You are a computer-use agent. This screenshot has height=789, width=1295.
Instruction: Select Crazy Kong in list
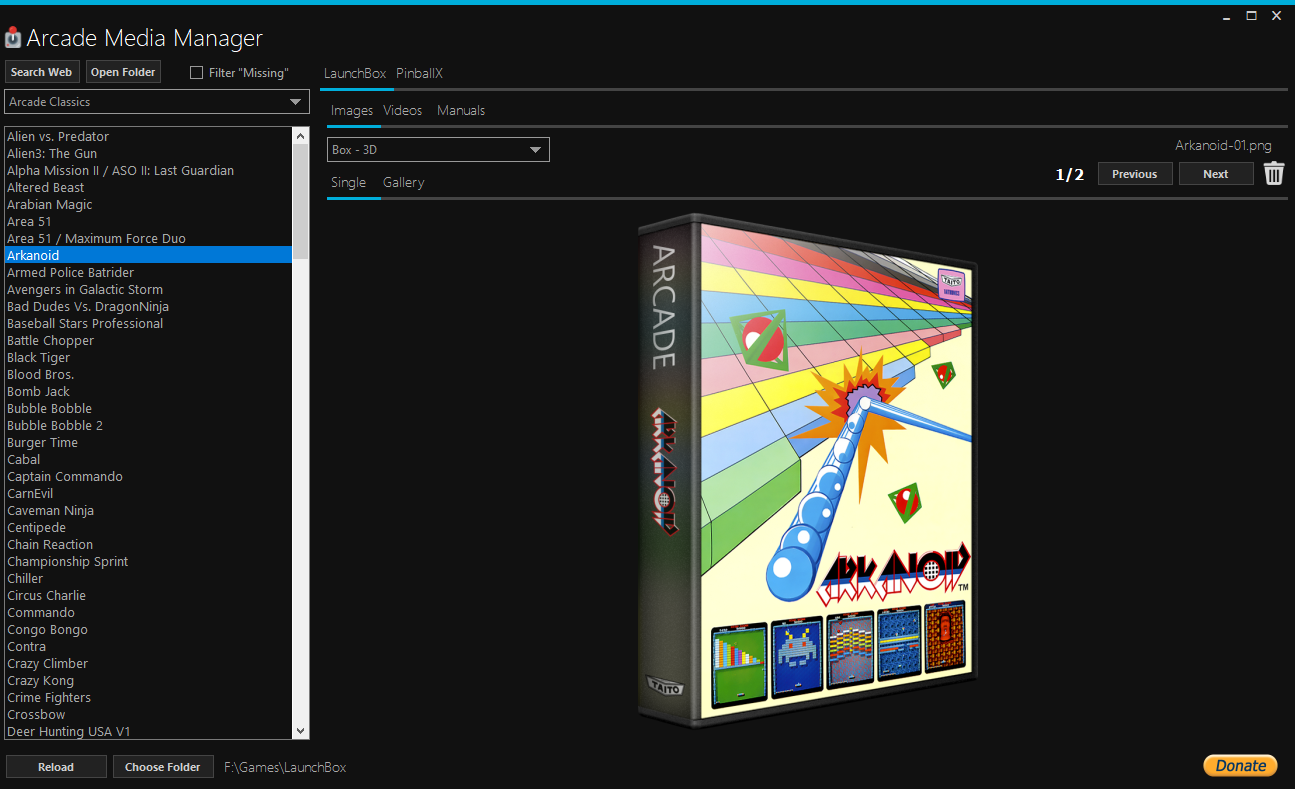point(149,681)
